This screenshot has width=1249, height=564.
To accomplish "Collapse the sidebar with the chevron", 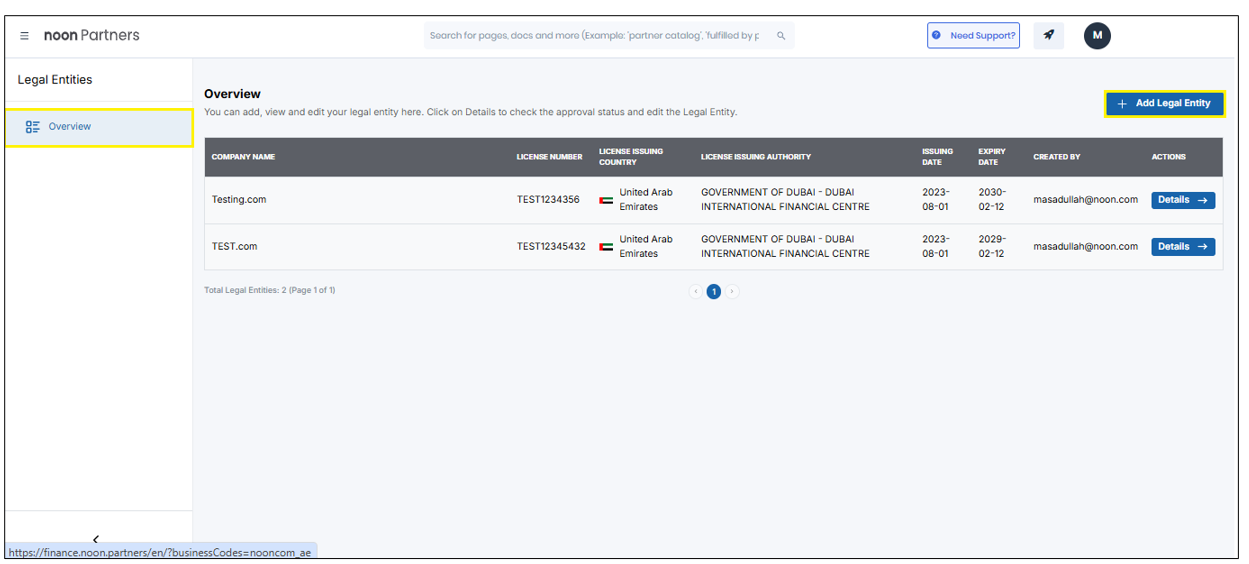I will tap(96, 539).
